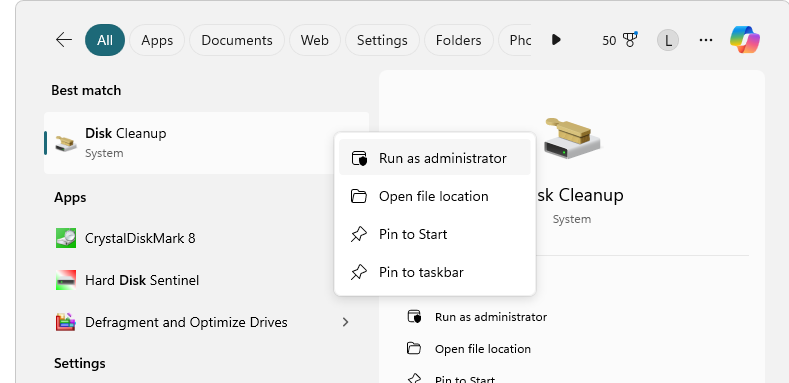Choose Run as administrator in context menu

(435, 158)
